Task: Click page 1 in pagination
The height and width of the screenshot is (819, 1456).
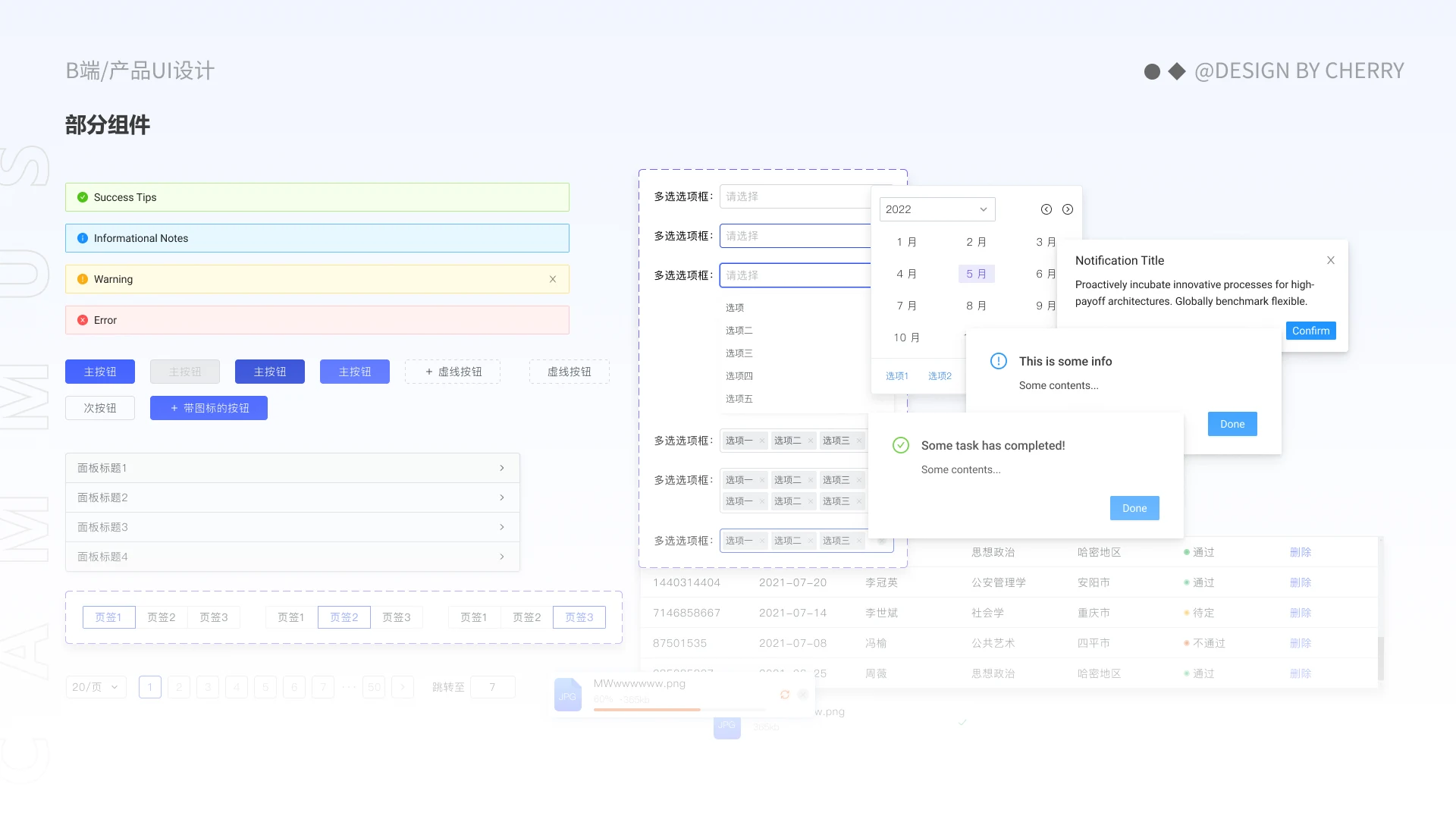Action: (150, 687)
